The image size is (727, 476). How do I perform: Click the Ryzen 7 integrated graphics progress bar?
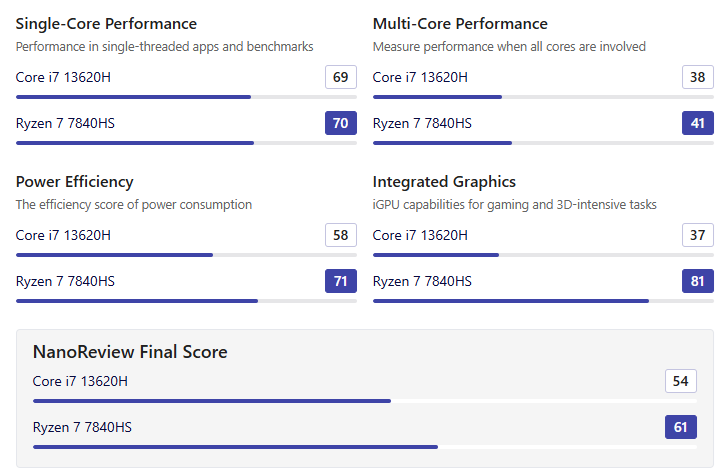click(x=543, y=301)
